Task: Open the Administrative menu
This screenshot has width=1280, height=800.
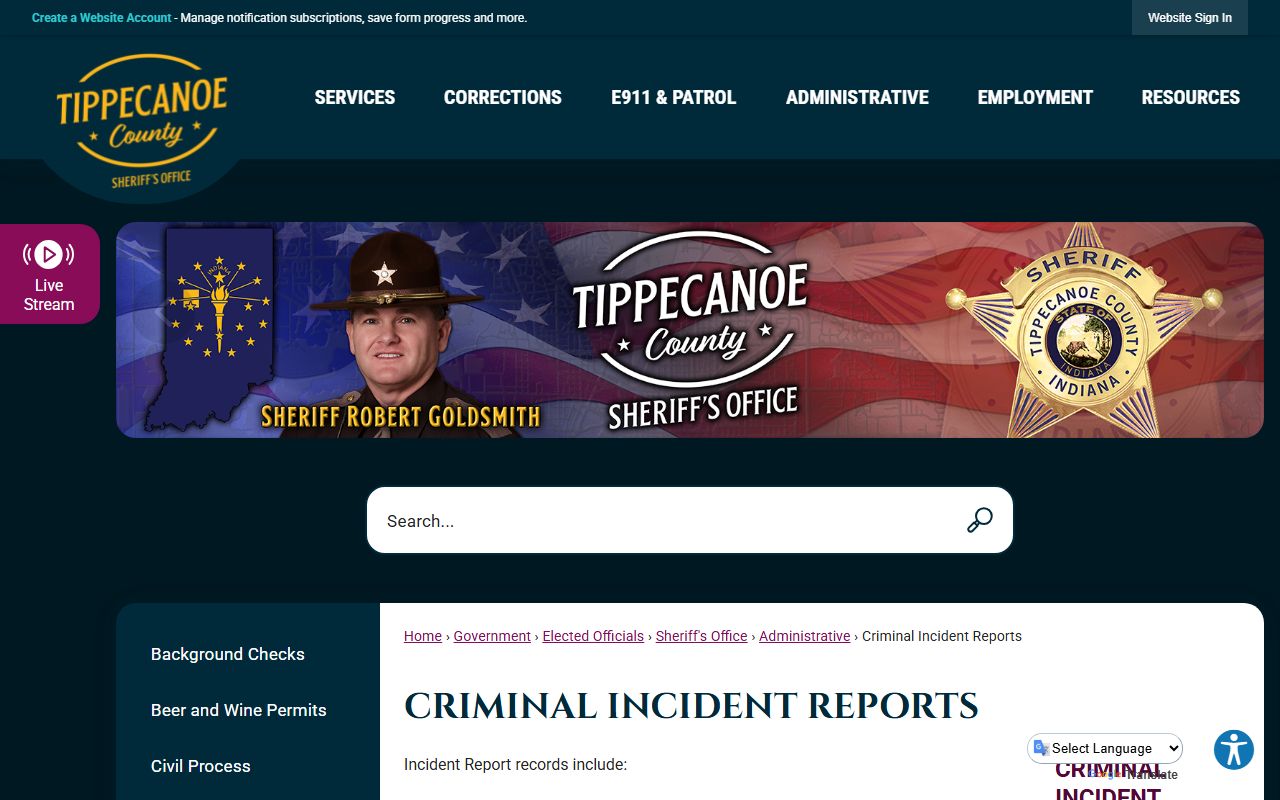Action: point(857,97)
